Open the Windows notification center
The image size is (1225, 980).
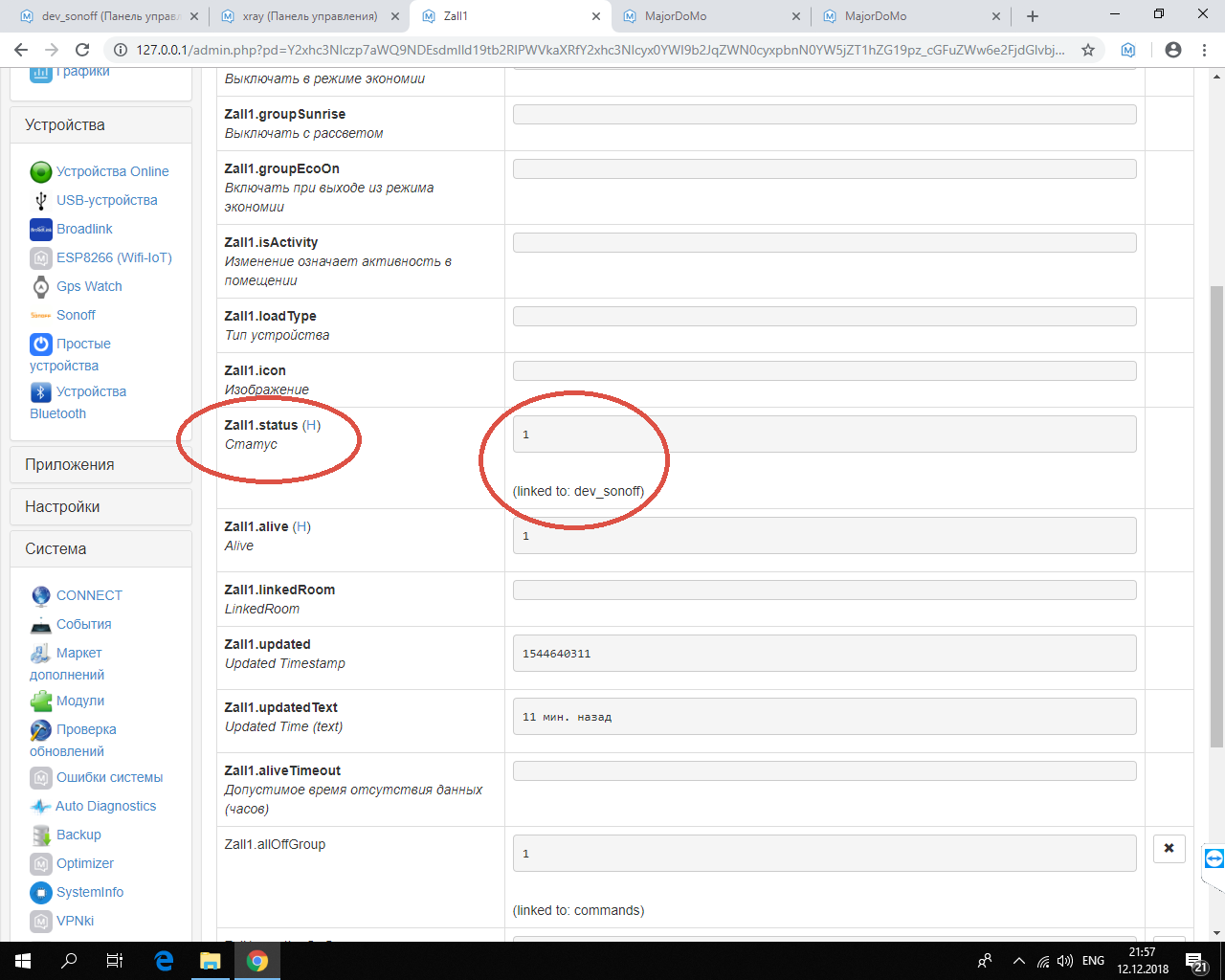coord(1196,961)
